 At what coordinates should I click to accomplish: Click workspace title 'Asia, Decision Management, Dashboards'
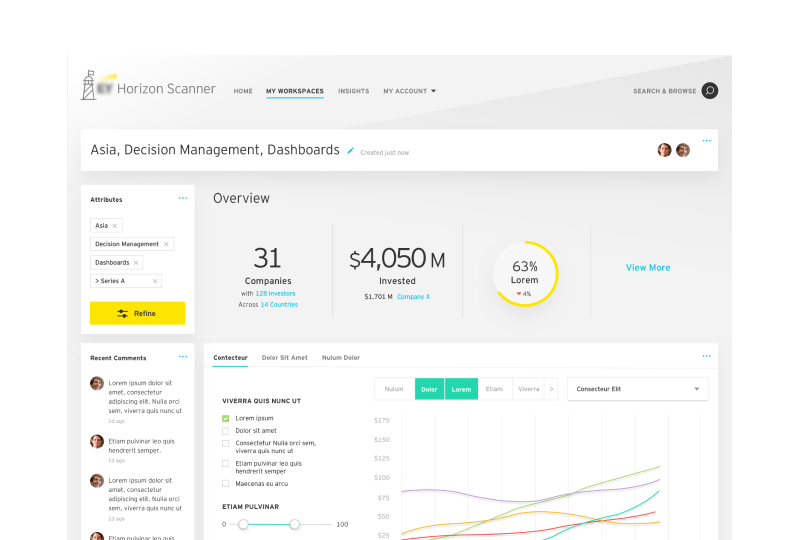pyautogui.click(x=215, y=150)
